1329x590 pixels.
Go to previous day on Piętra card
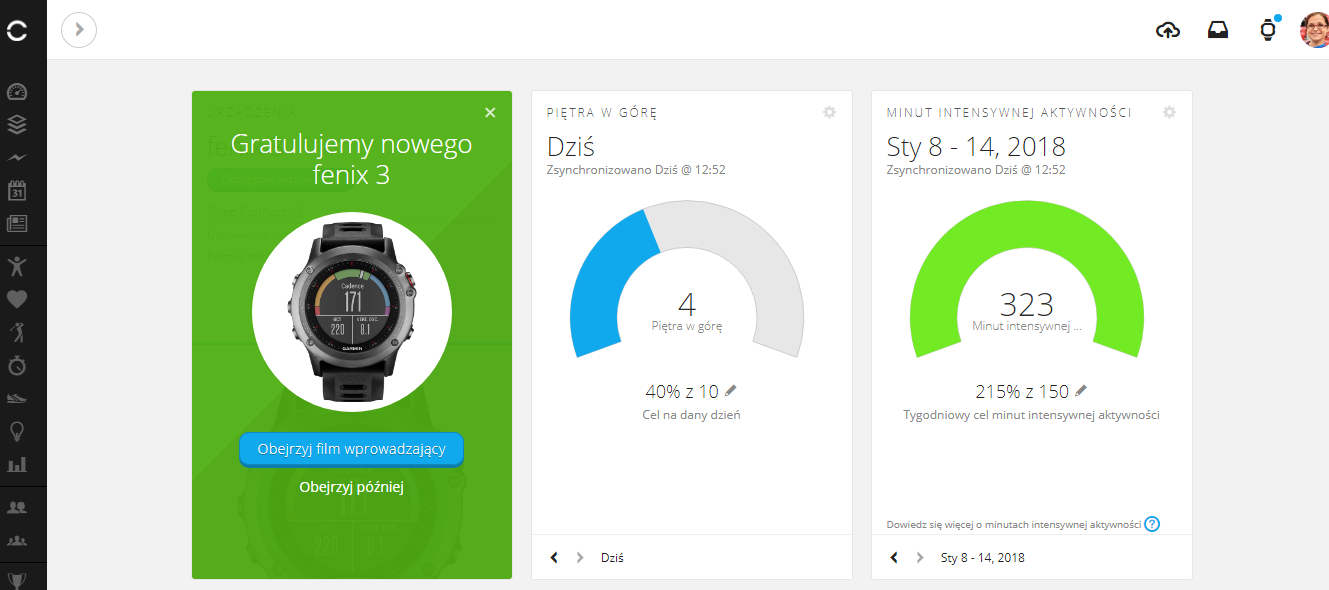(x=554, y=557)
